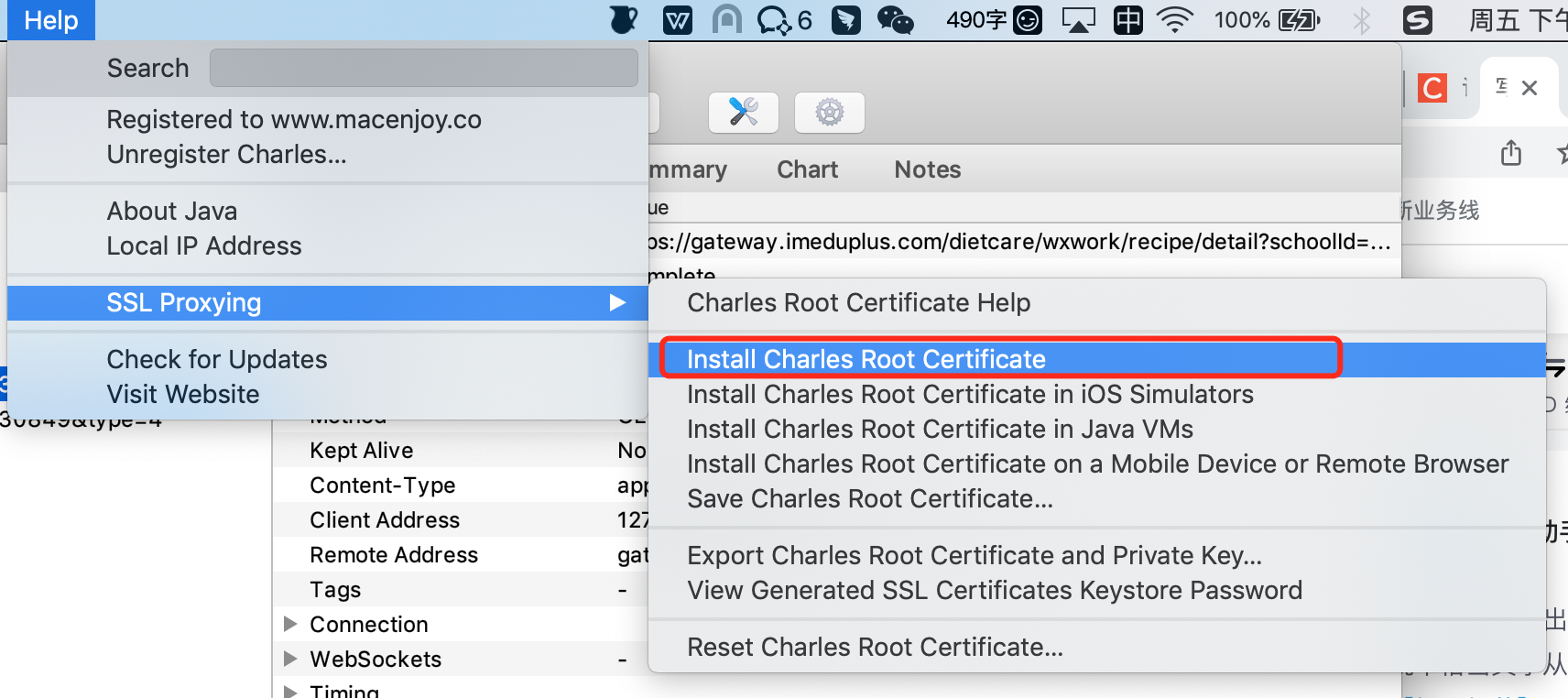Choose Install Charles Root Certificate in iOS Simulators
This screenshot has width=1568, height=698.
(x=1097, y=395)
